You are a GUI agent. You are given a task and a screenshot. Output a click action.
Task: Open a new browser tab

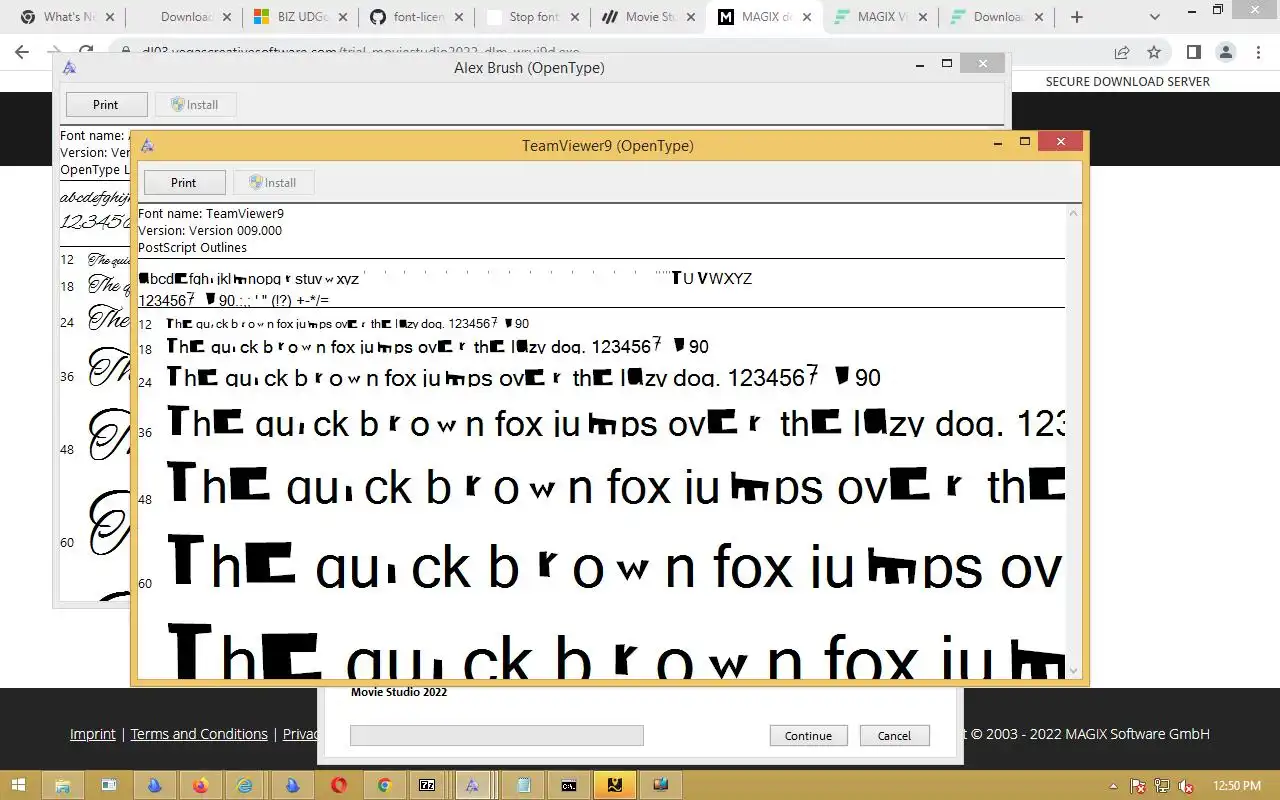tap(1077, 17)
